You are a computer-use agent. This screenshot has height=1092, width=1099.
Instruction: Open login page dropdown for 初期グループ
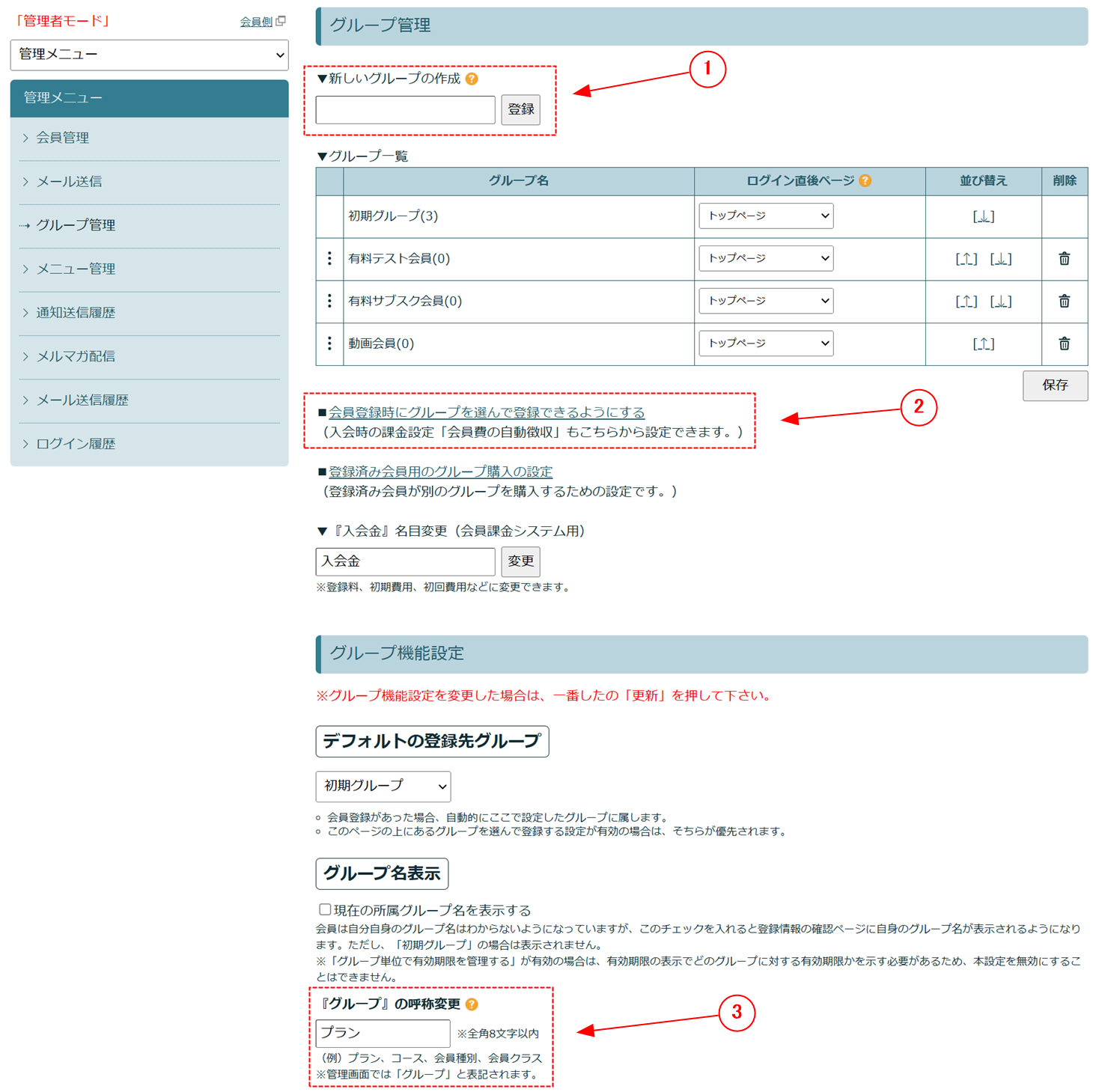[766, 216]
